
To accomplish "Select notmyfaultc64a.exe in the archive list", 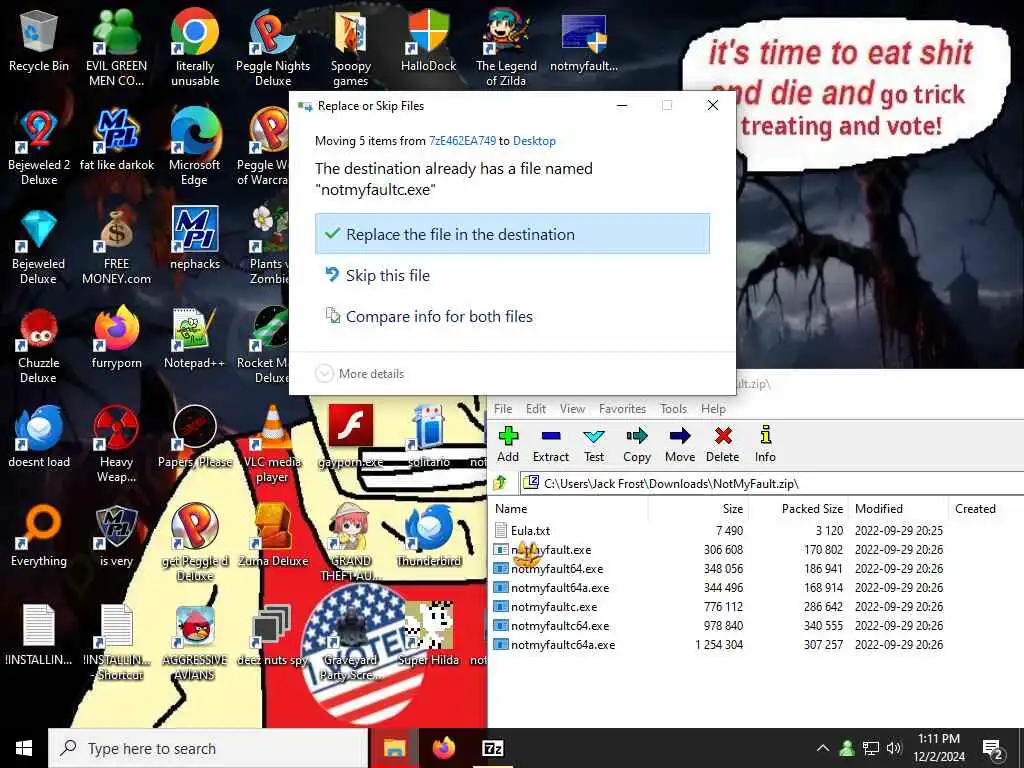I will (x=563, y=645).
